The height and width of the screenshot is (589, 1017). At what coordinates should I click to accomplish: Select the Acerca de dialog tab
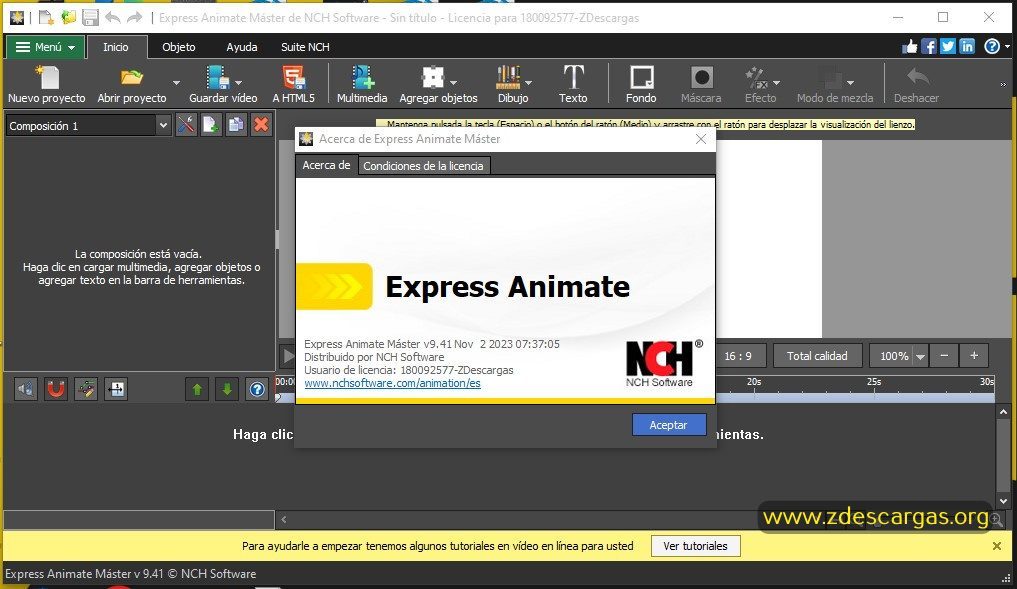pos(326,165)
